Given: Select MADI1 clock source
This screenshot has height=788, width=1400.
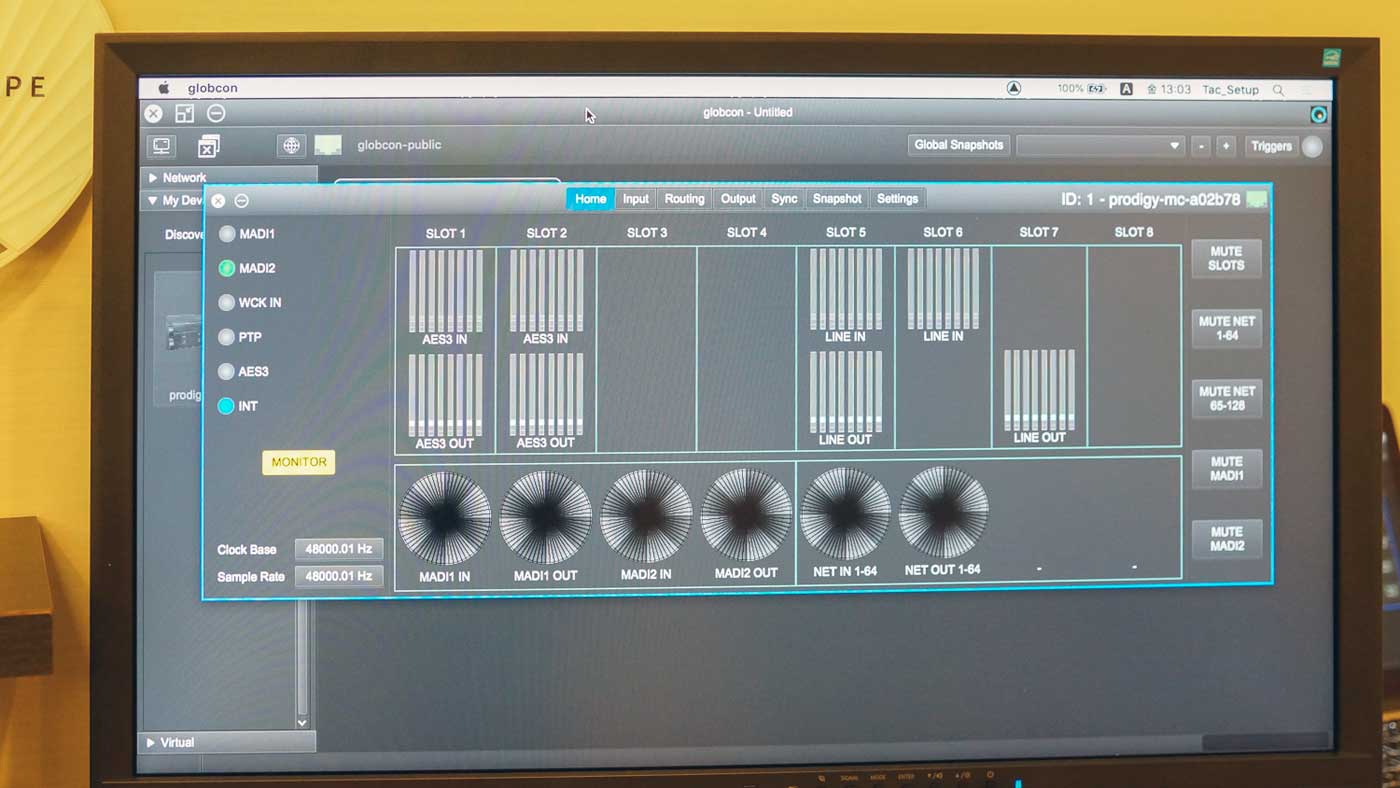Looking at the screenshot, I should coord(227,234).
